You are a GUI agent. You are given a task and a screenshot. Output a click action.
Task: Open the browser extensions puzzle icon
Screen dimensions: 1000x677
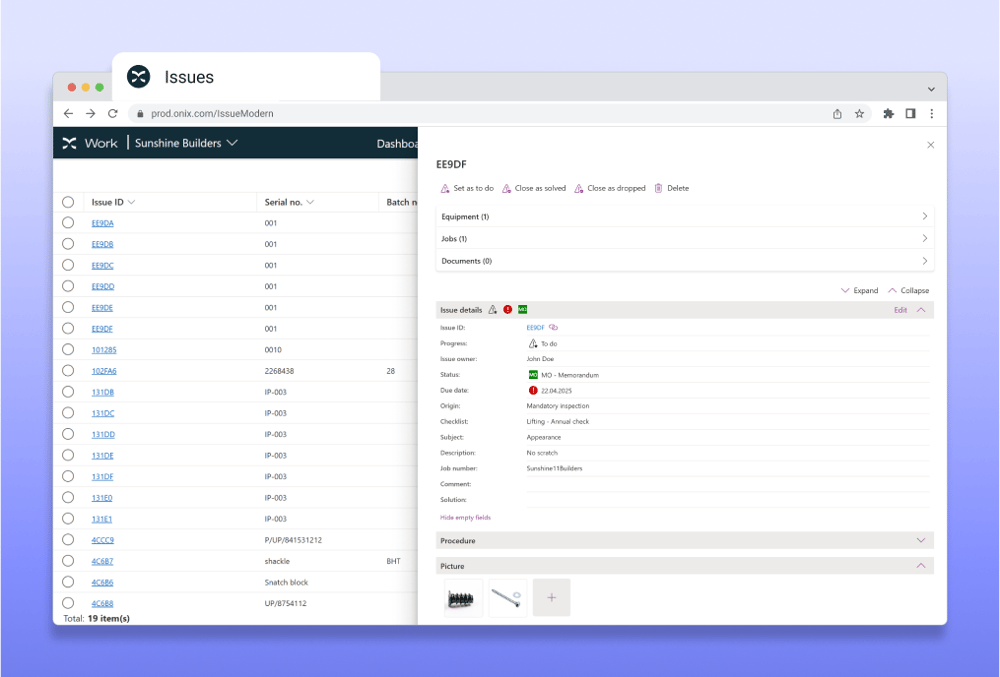point(888,114)
